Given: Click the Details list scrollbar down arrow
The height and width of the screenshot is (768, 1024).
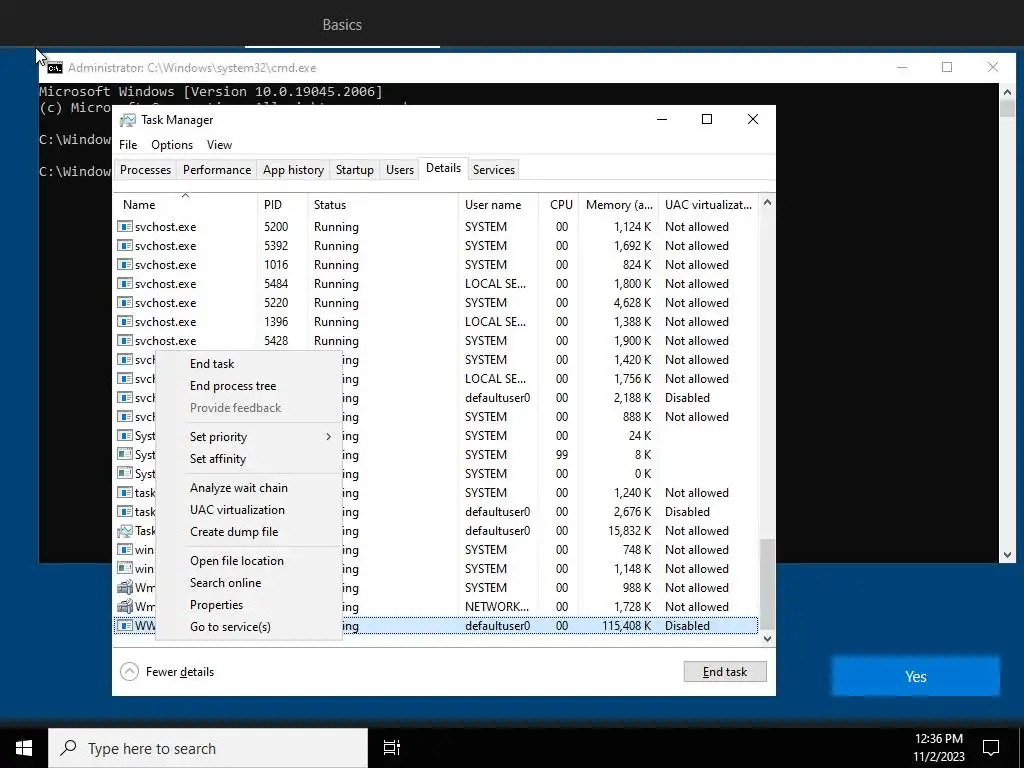Looking at the screenshot, I should tap(767, 639).
